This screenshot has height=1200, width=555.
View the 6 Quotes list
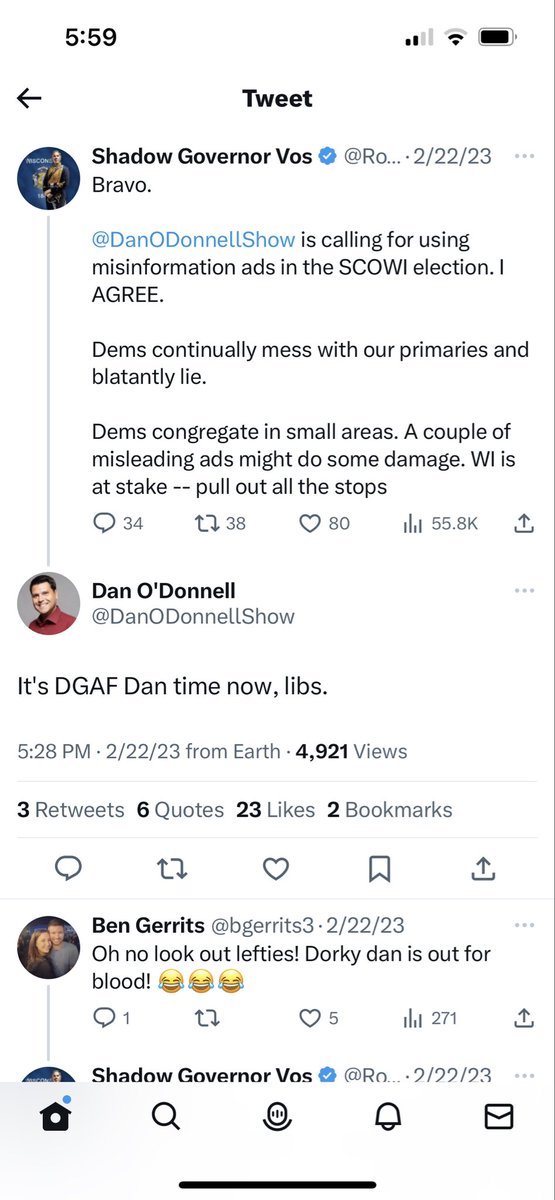tap(180, 810)
